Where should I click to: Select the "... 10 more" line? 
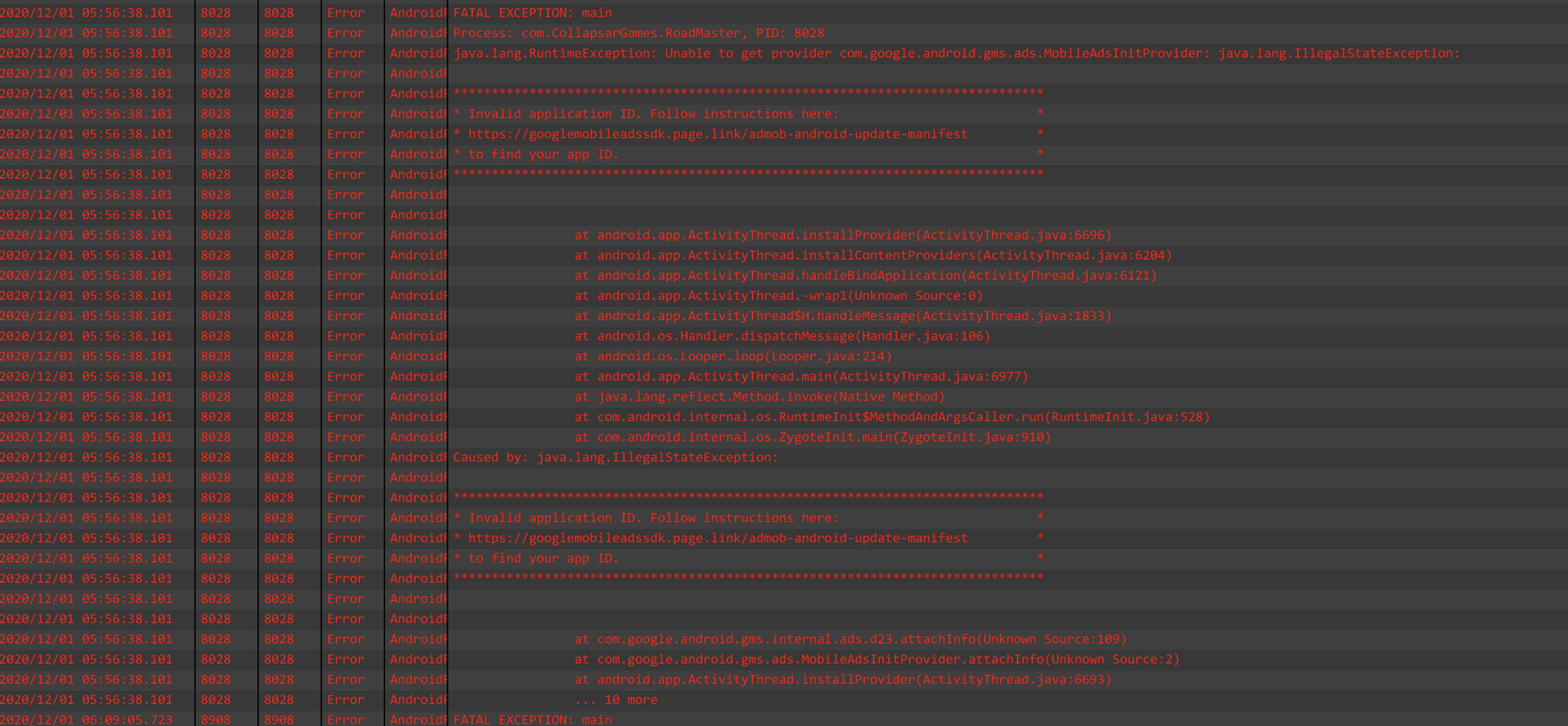pyautogui.click(x=616, y=700)
